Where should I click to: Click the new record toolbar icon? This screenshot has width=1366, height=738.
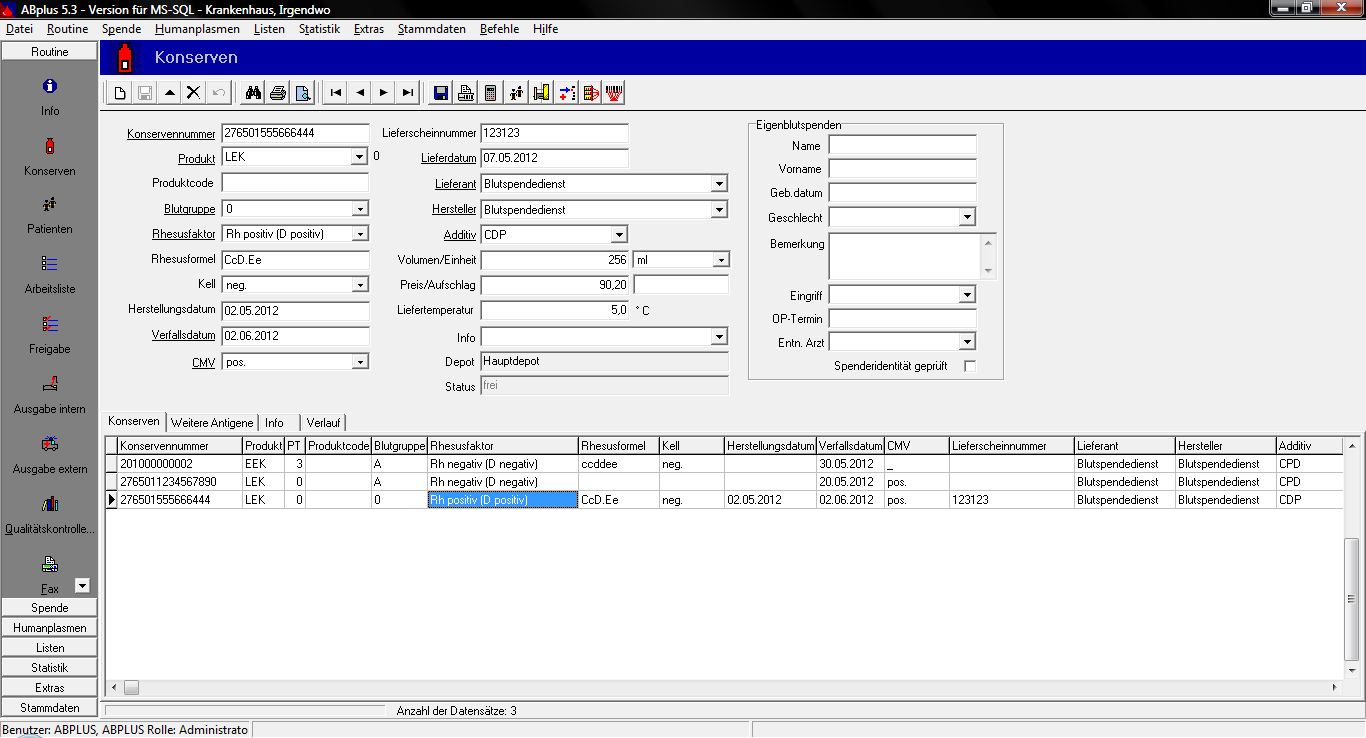pyautogui.click(x=120, y=93)
